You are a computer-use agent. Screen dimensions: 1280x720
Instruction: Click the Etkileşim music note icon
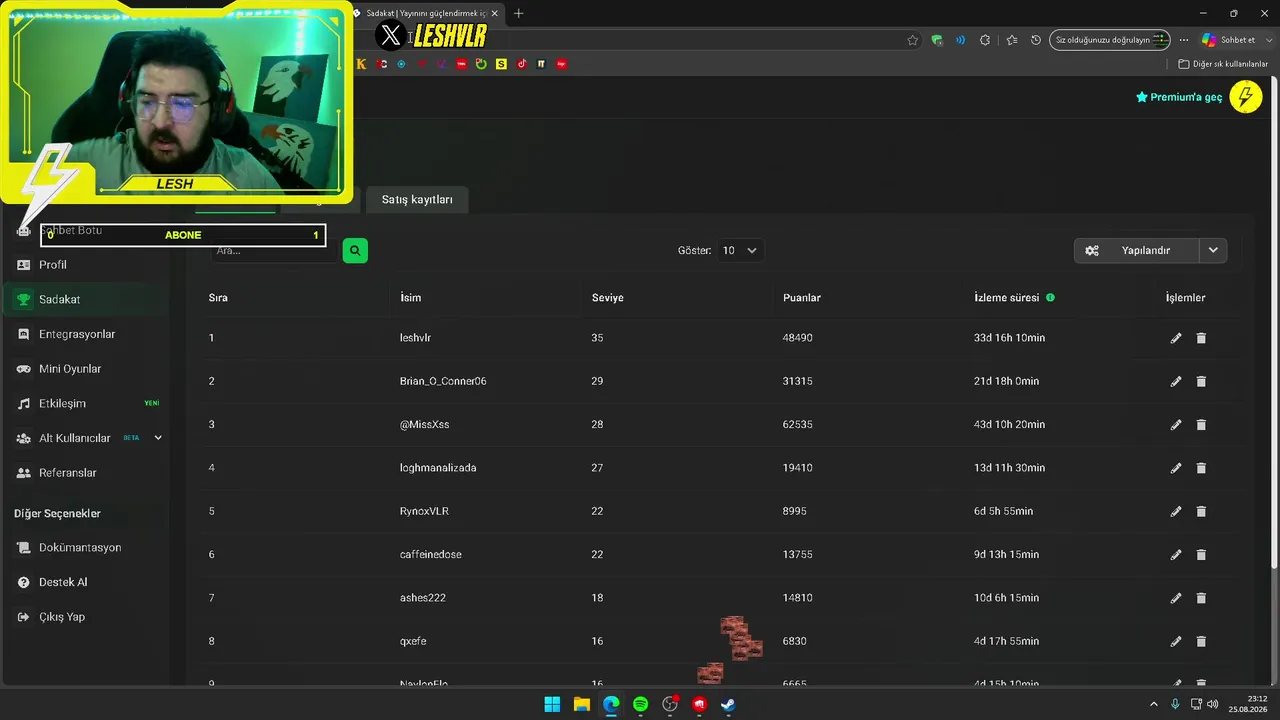click(x=24, y=403)
